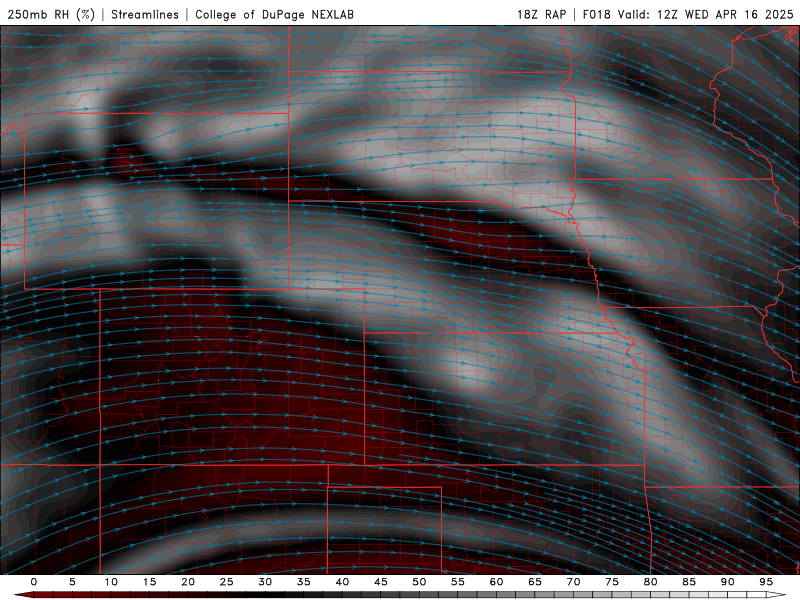Click the colorbar label '5'
This screenshot has width=800, height=600.
tap(72, 582)
